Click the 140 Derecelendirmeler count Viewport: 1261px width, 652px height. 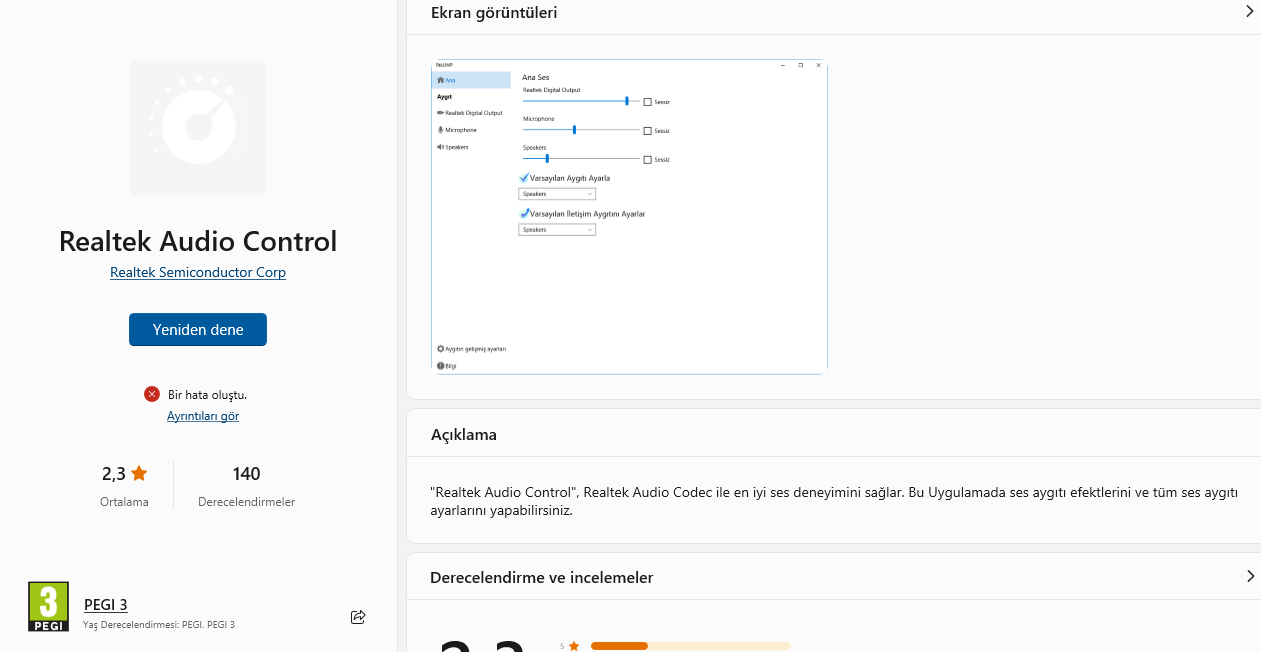(x=246, y=474)
